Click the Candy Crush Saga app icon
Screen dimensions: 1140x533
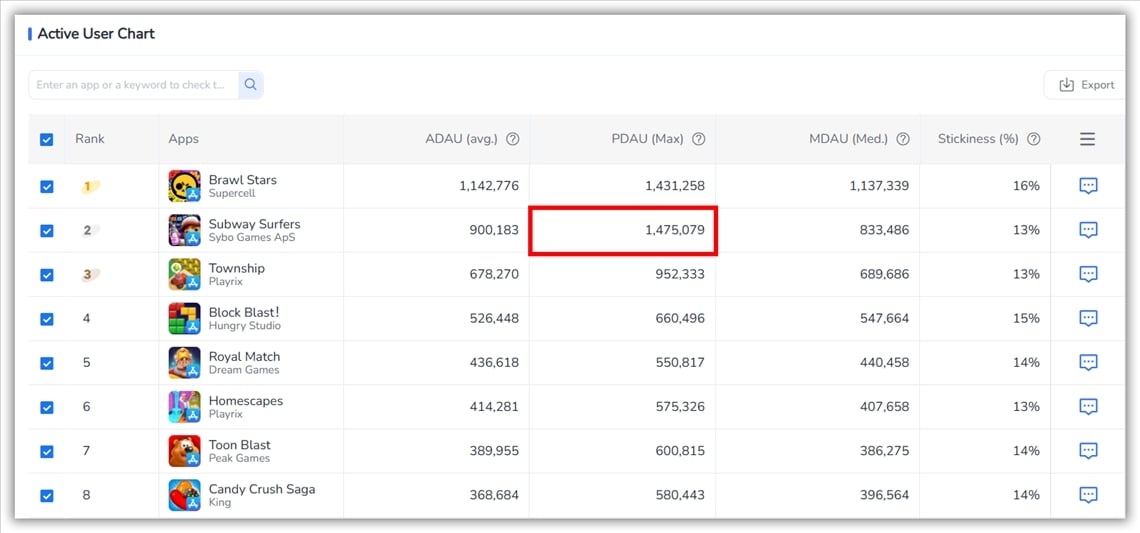(184, 495)
